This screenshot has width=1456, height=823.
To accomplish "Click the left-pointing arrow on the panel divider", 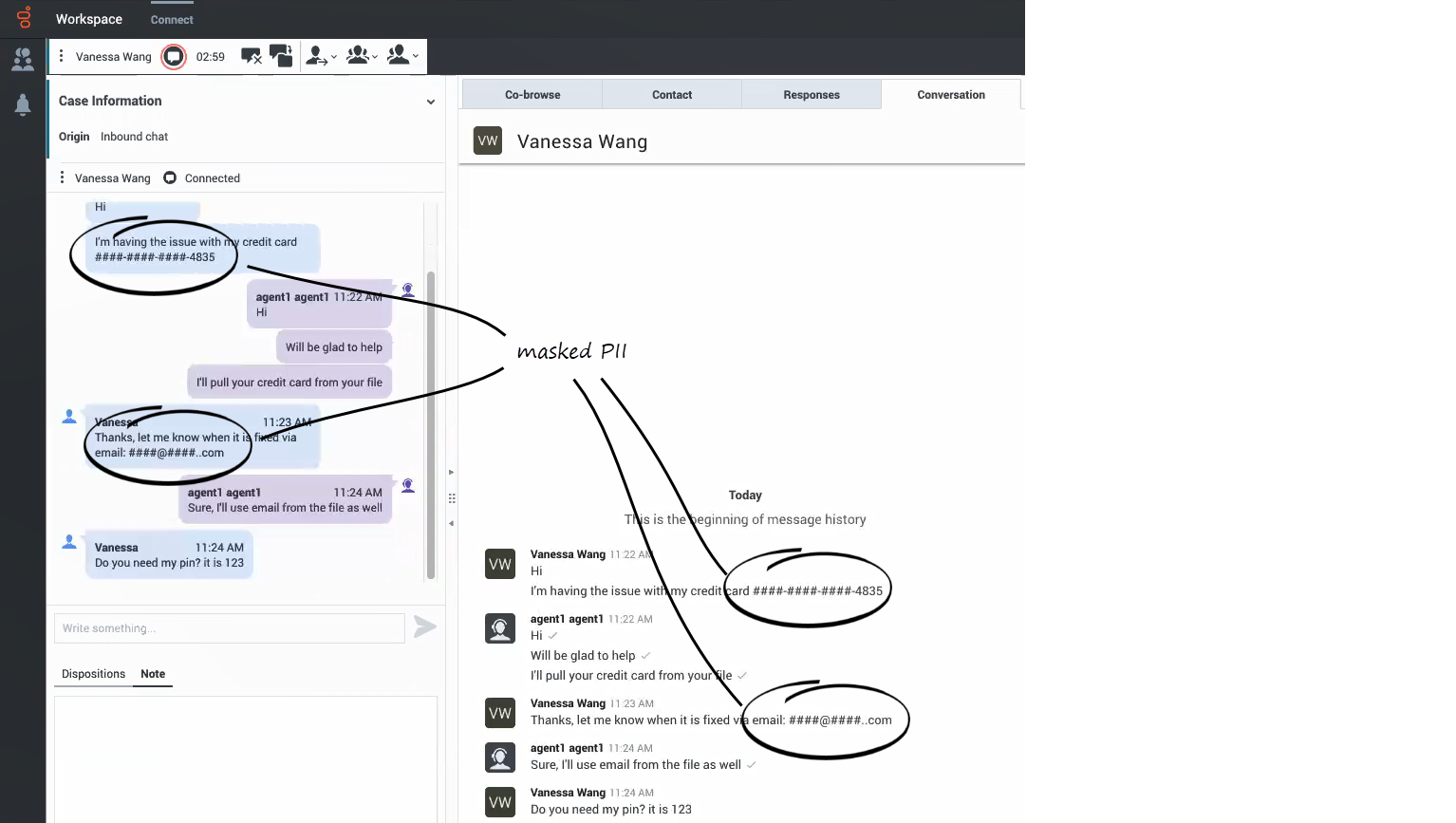I will [451, 523].
